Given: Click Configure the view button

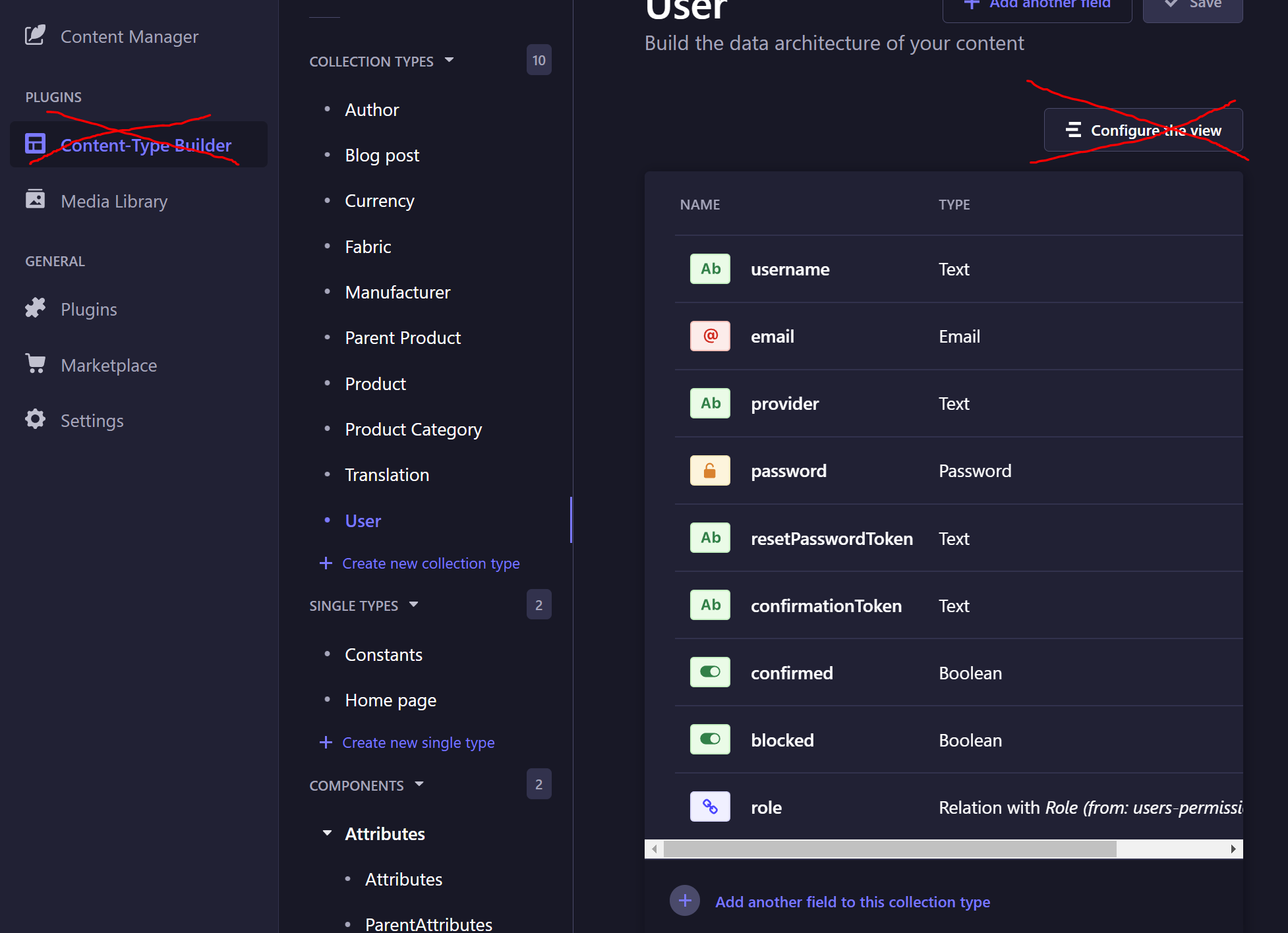Looking at the screenshot, I should [x=1143, y=130].
